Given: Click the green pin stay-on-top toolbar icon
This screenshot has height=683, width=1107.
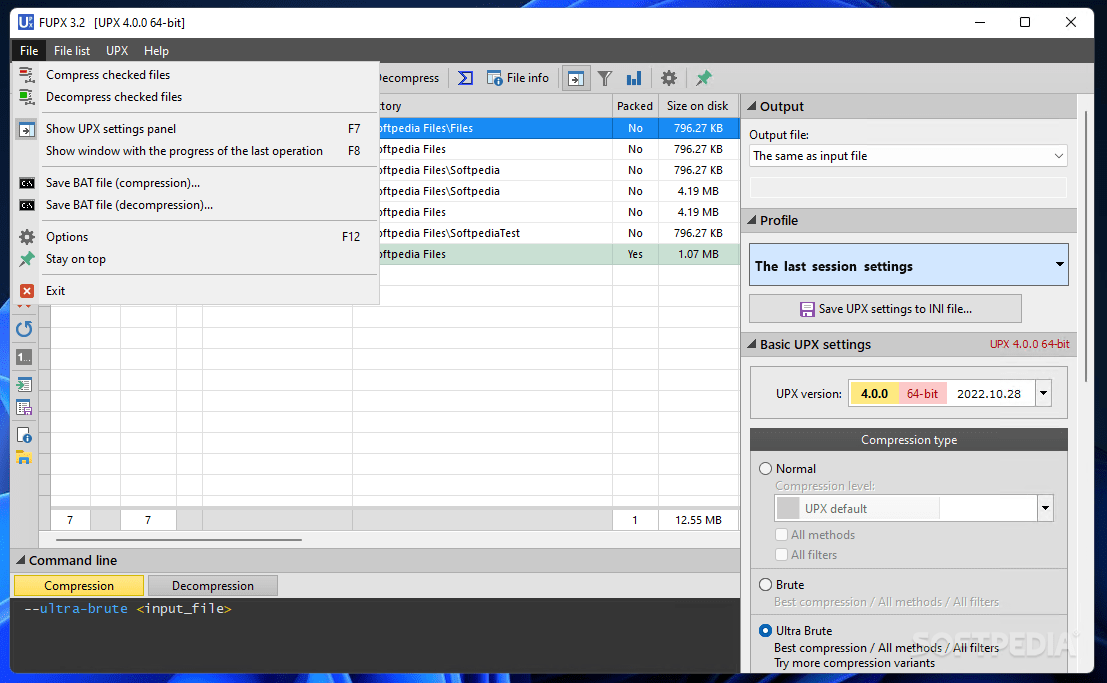Looking at the screenshot, I should 703,78.
